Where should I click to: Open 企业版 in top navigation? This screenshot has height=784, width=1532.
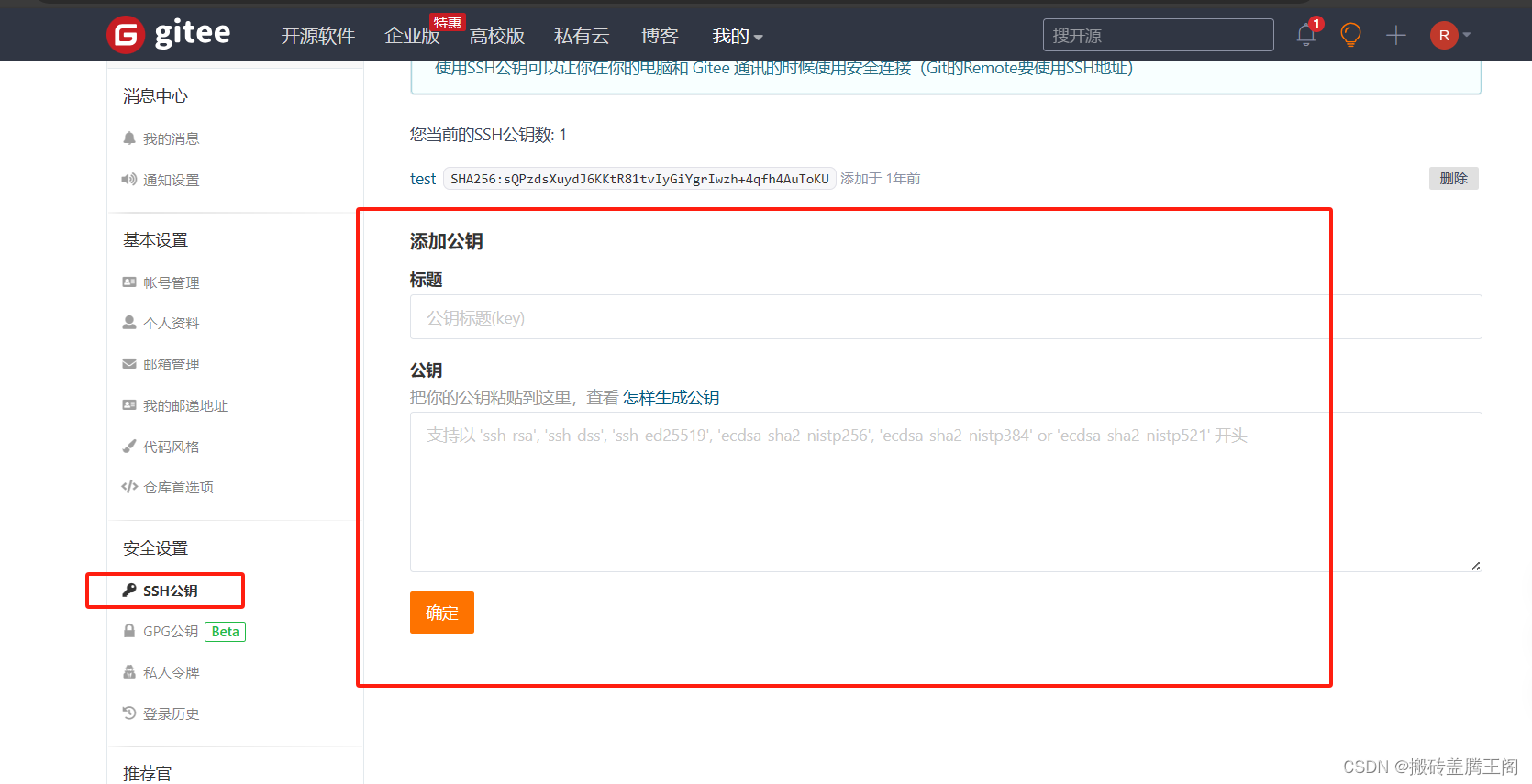point(412,36)
